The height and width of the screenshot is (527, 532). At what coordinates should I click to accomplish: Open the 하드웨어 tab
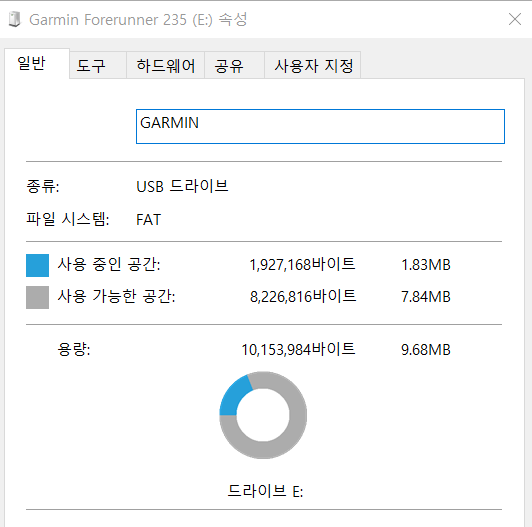pyautogui.click(x=166, y=65)
